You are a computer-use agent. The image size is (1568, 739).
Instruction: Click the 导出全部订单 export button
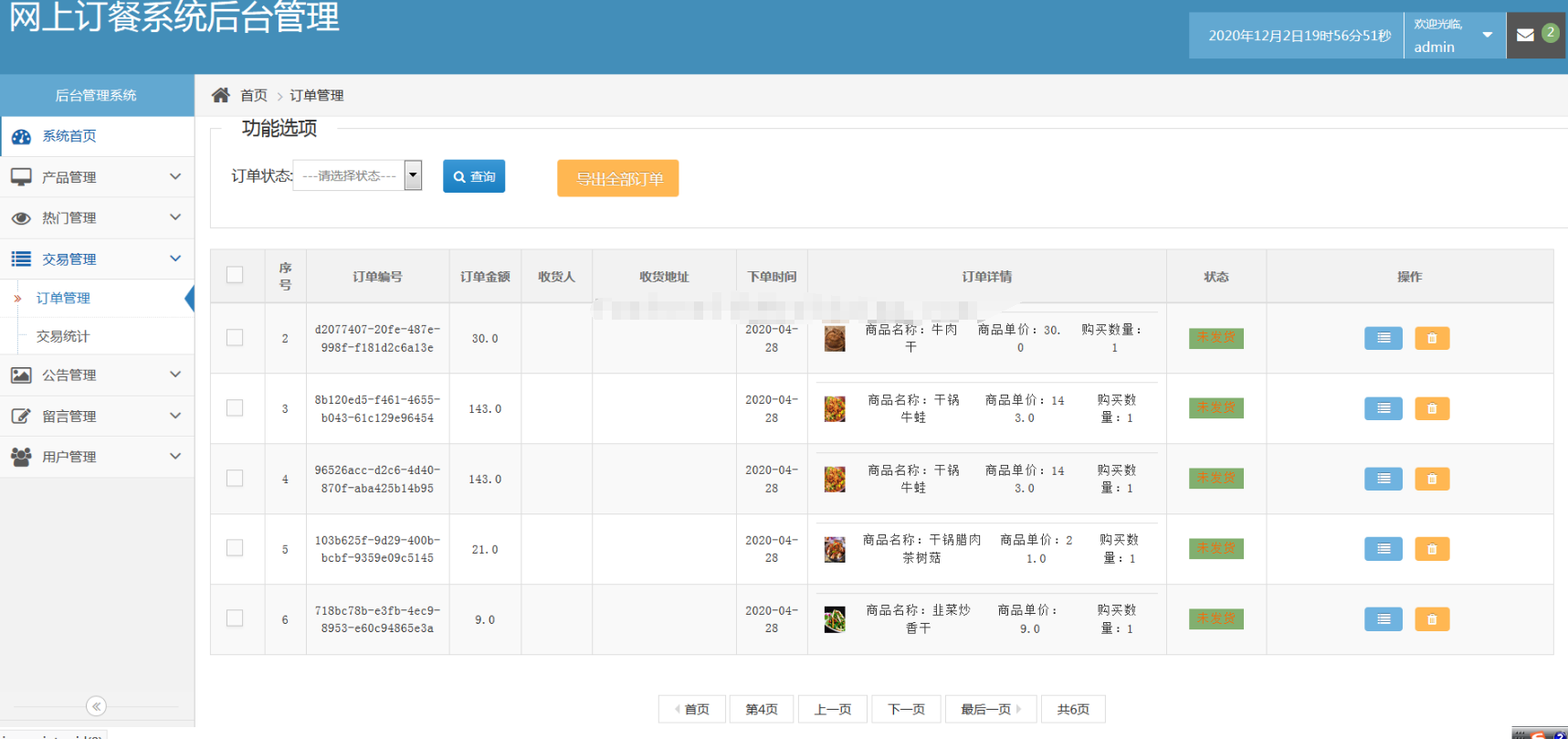coord(618,178)
